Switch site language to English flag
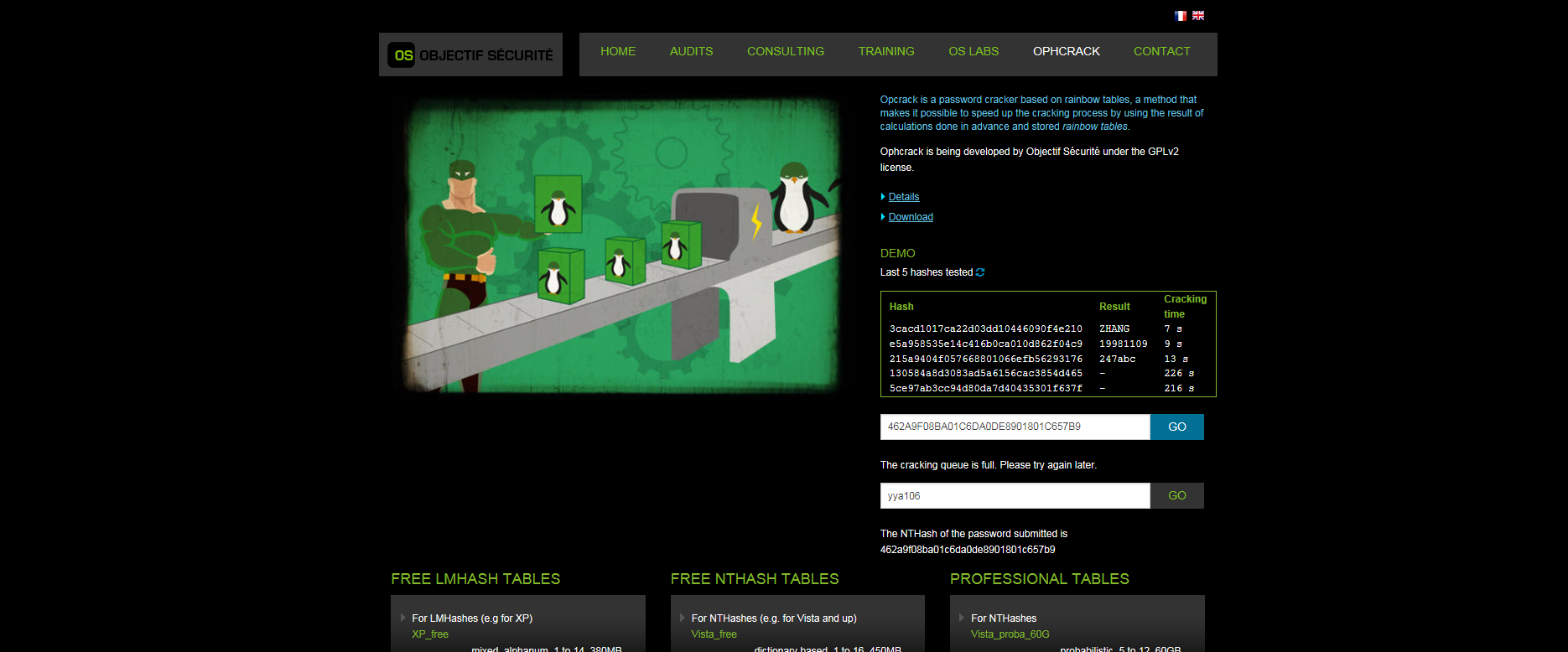Screen dimensions: 1568x652 coord(1198,16)
